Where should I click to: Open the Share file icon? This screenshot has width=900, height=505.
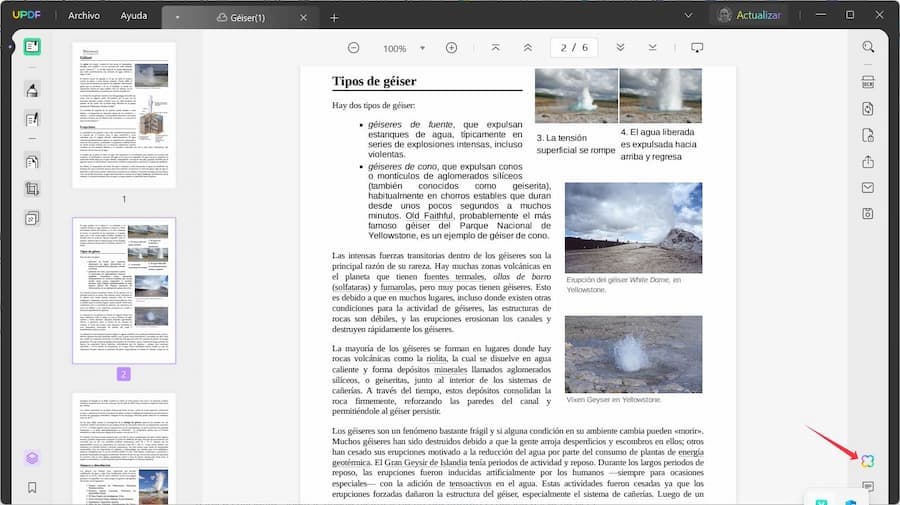(x=868, y=162)
